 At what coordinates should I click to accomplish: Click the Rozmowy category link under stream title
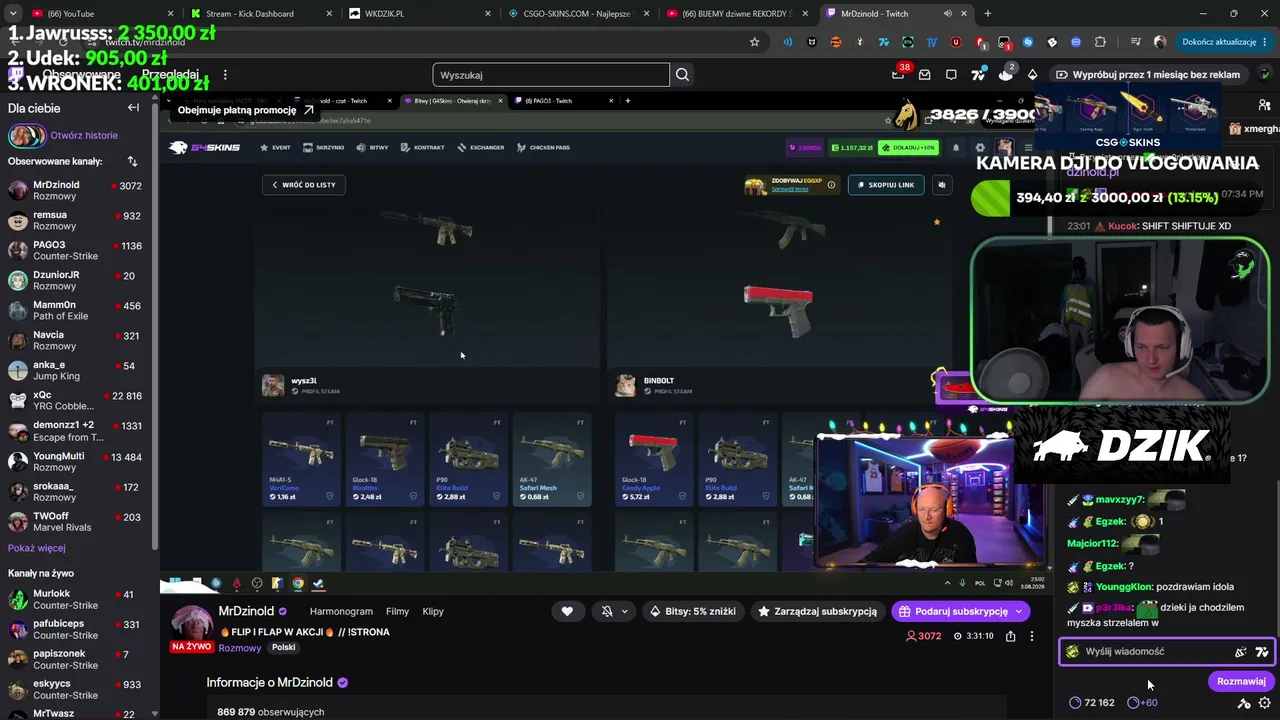tap(240, 648)
